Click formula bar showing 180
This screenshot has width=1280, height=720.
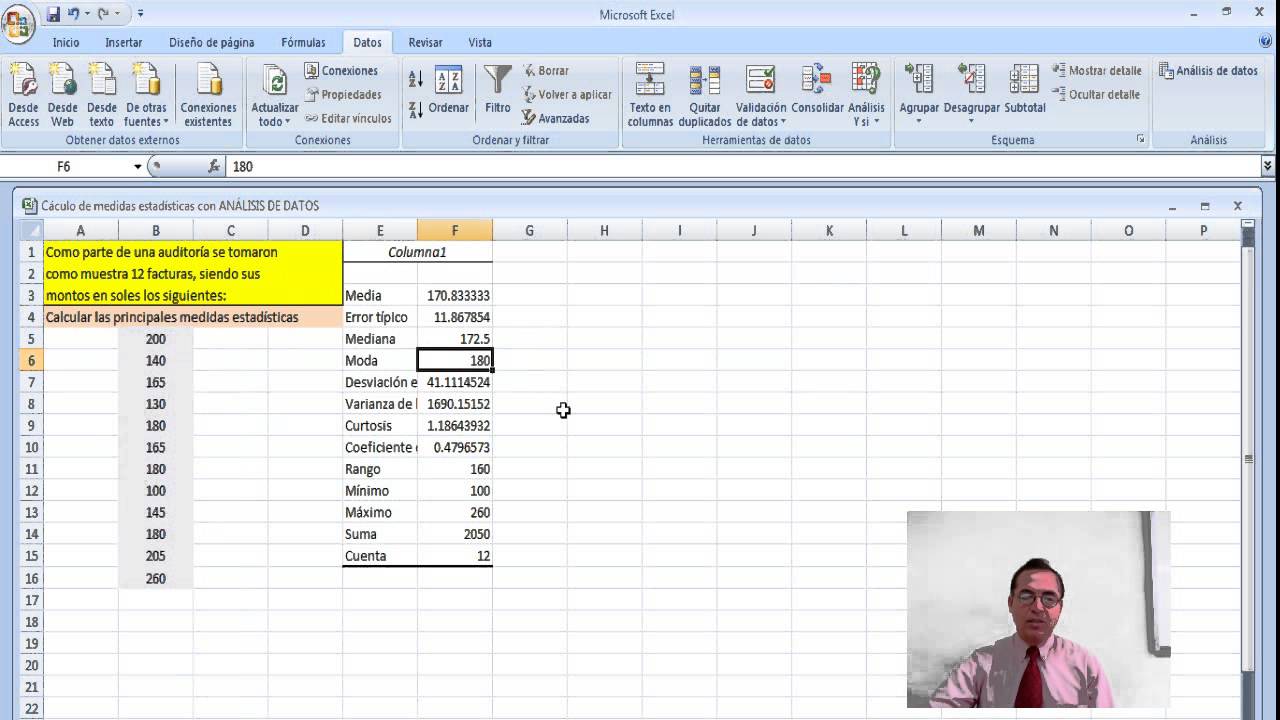(x=742, y=167)
